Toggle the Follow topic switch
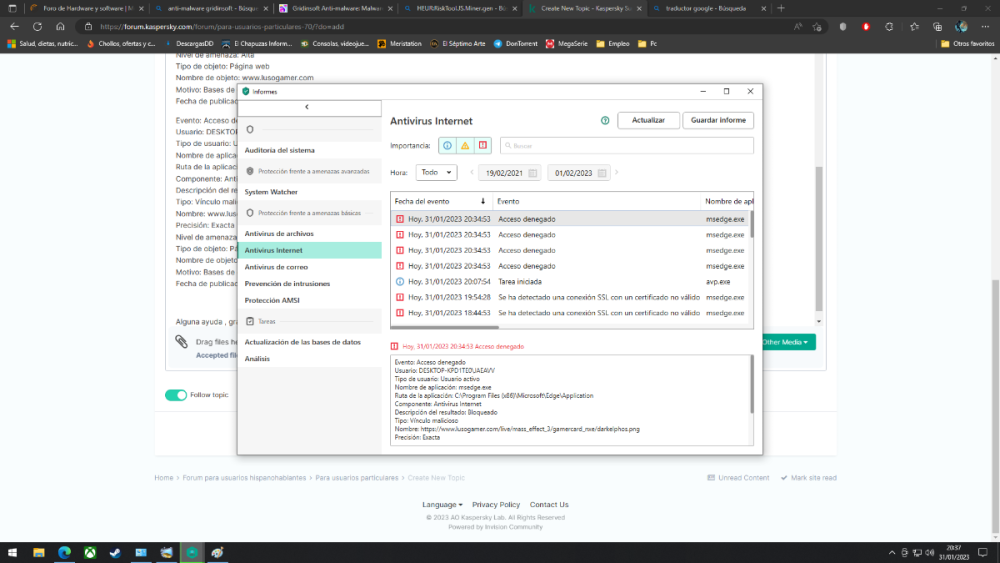The width and height of the screenshot is (1000, 563). 176,395
